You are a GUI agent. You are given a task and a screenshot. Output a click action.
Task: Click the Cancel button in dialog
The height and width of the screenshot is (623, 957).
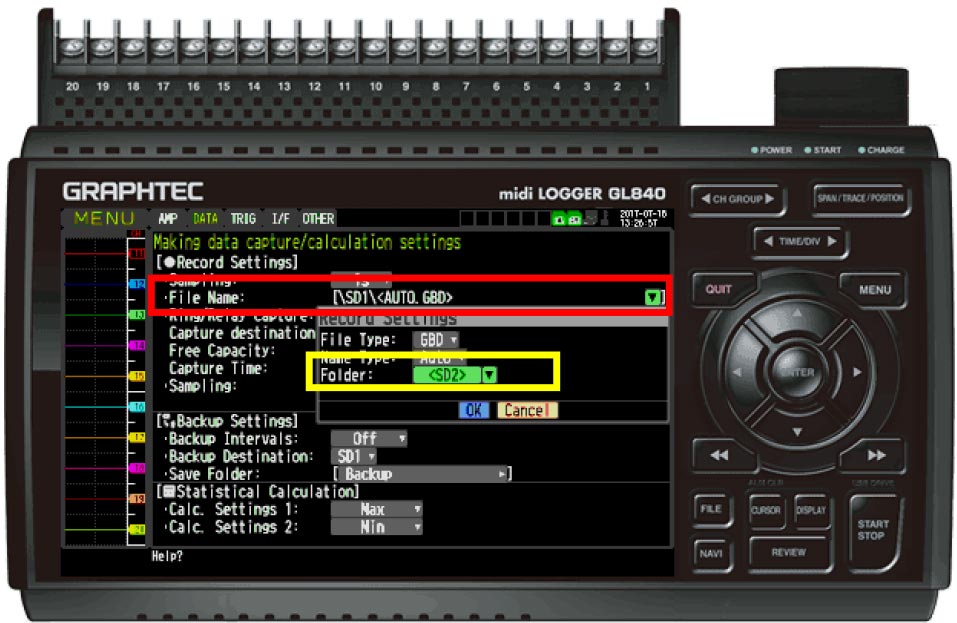[527, 410]
